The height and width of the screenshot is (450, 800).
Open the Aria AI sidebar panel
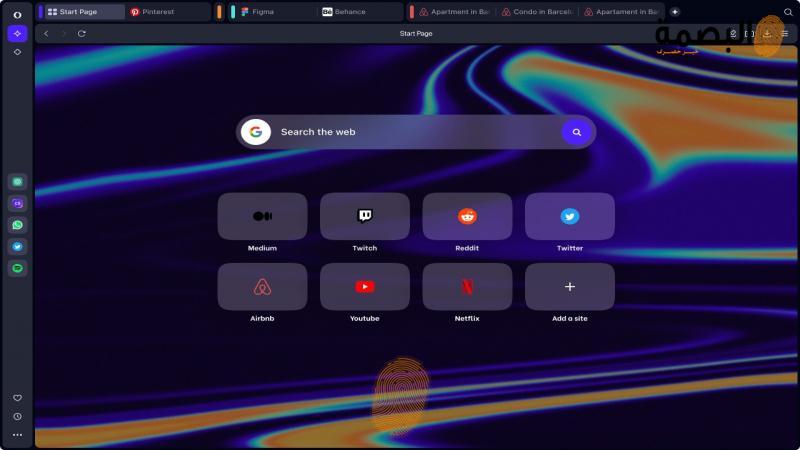(17, 34)
